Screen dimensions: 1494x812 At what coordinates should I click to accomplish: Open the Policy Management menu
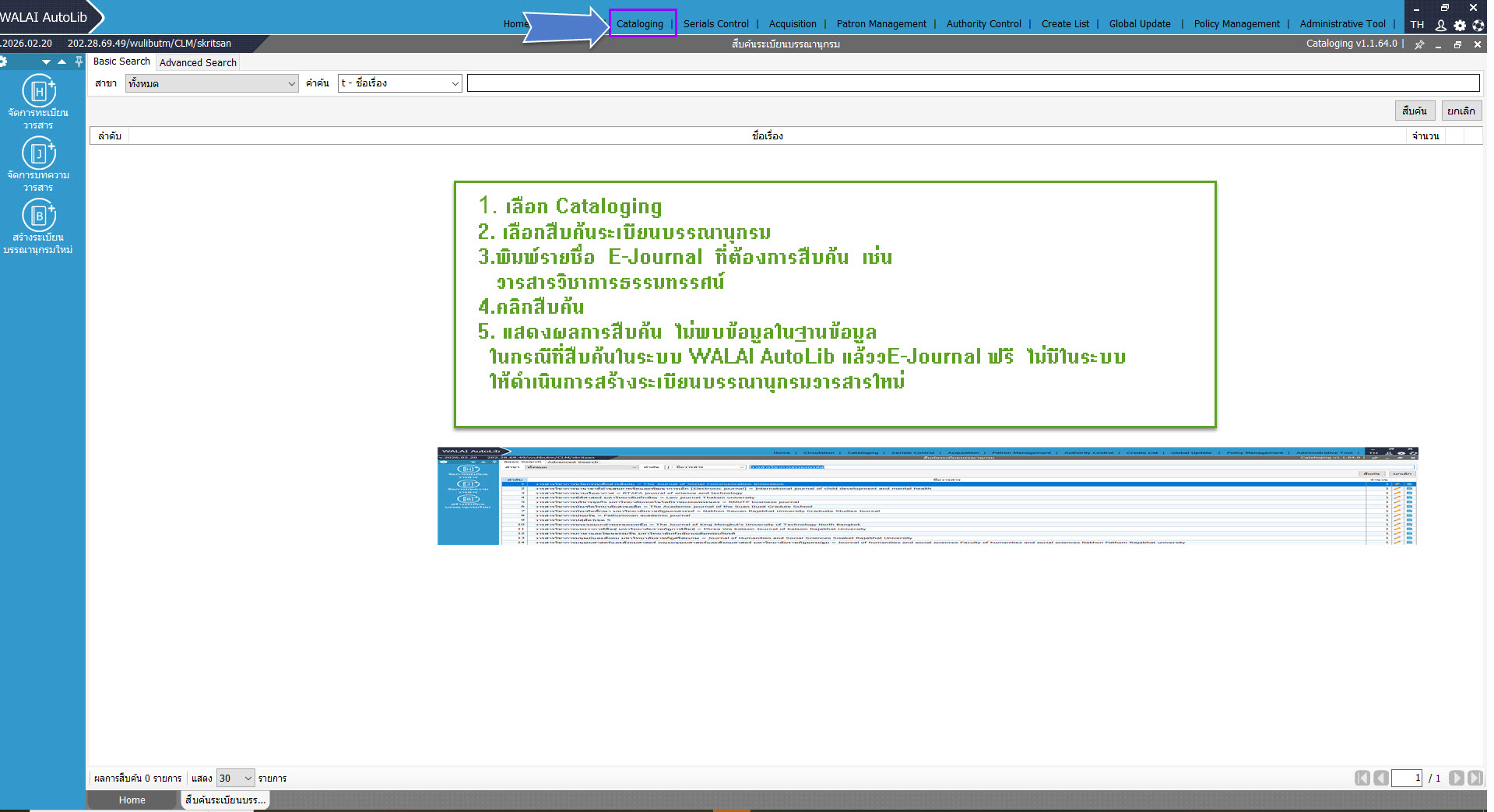pos(1237,24)
